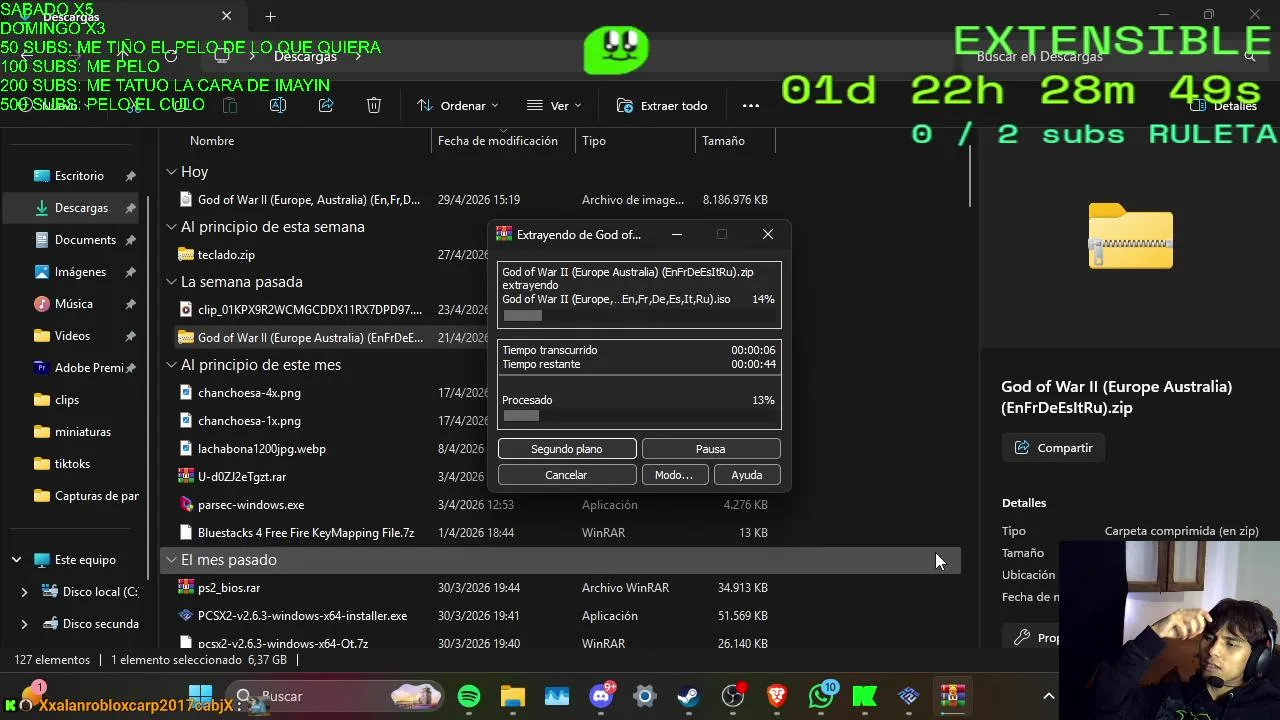Open Steam from the taskbar
The height and width of the screenshot is (720, 1280).
coord(689,696)
